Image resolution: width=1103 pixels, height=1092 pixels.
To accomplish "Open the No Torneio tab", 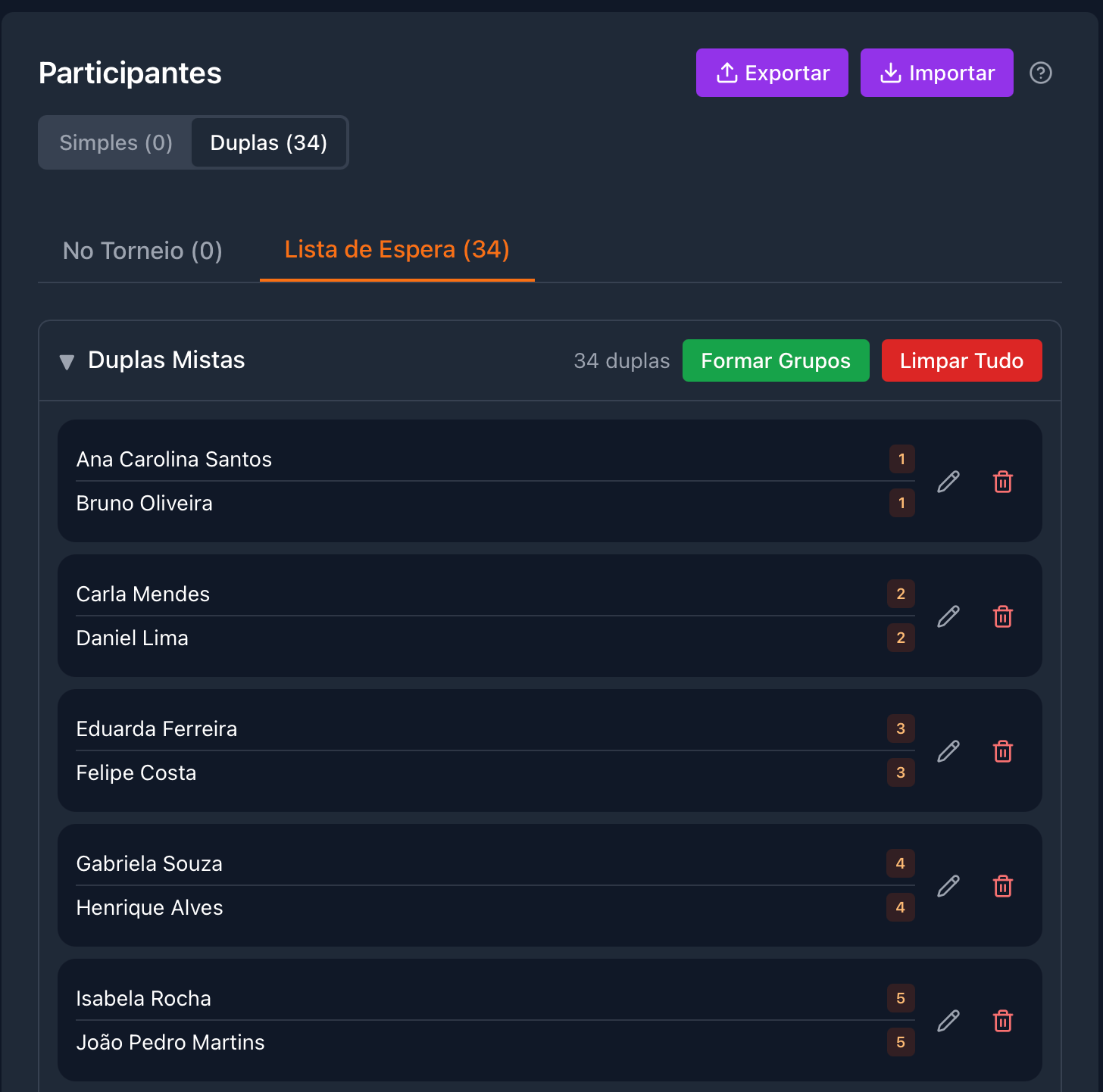I will pos(142,251).
